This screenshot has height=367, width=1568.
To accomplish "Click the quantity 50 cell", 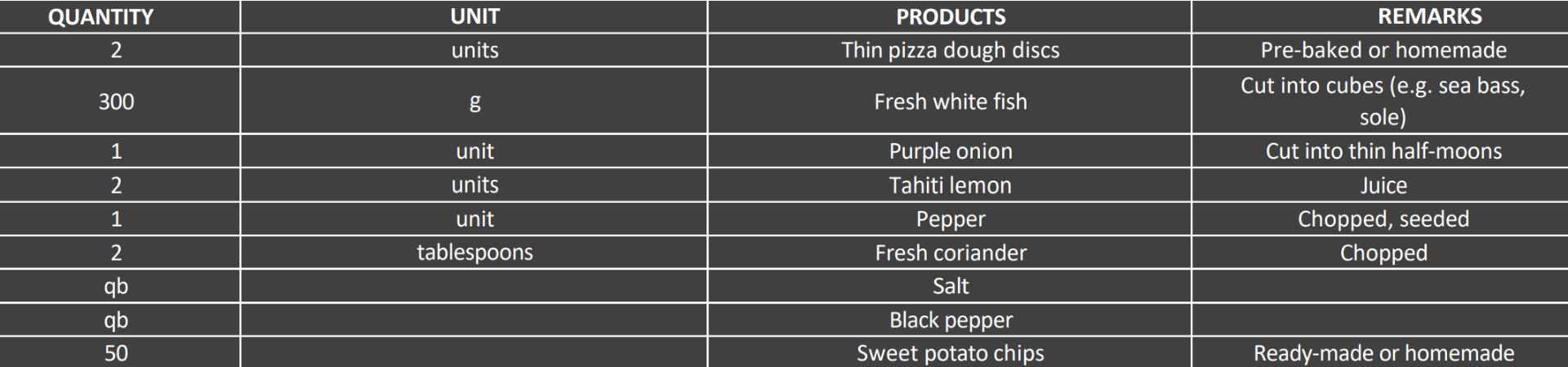I will (116, 353).
